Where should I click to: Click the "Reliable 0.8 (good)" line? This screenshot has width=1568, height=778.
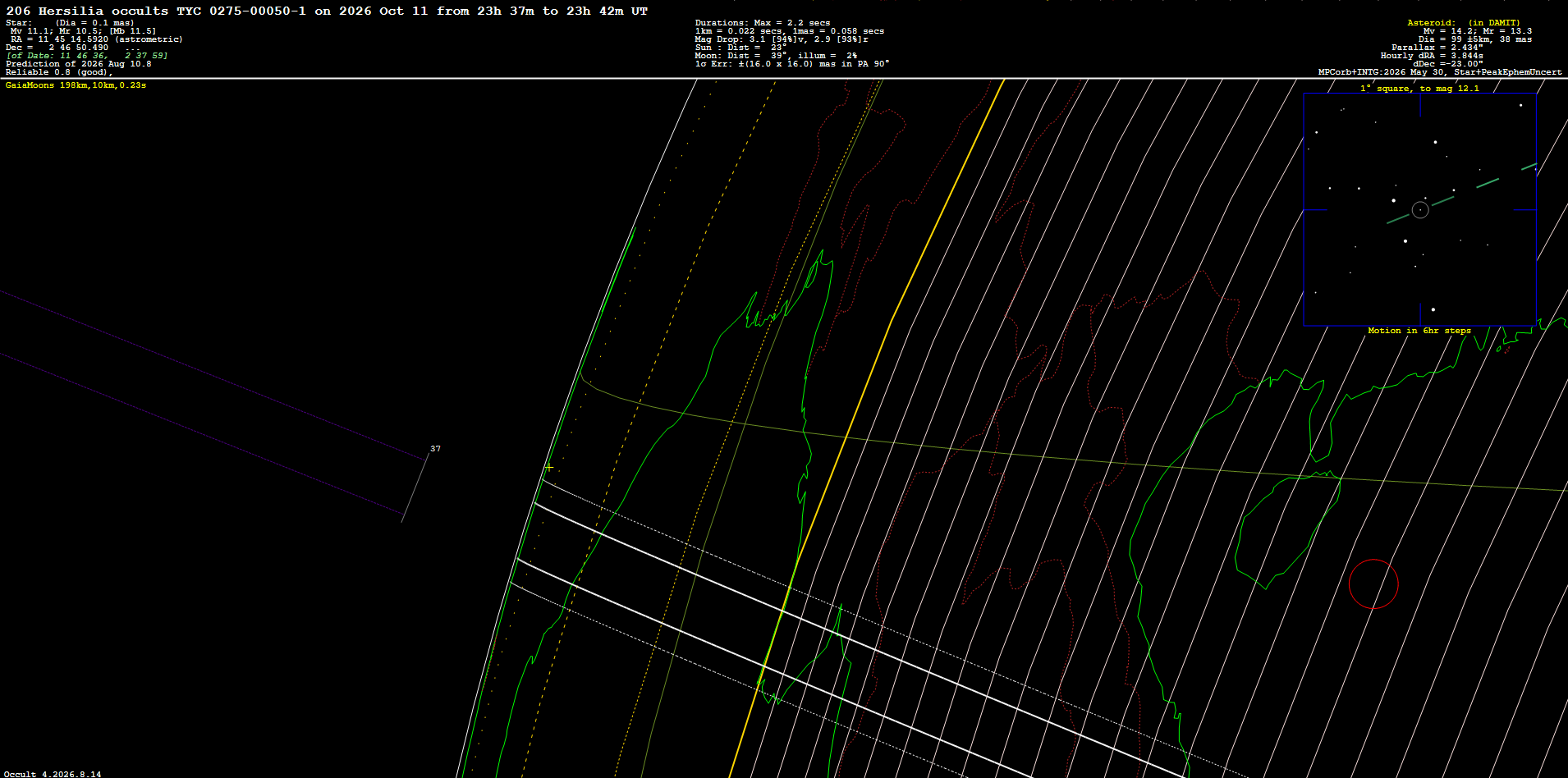[59, 72]
